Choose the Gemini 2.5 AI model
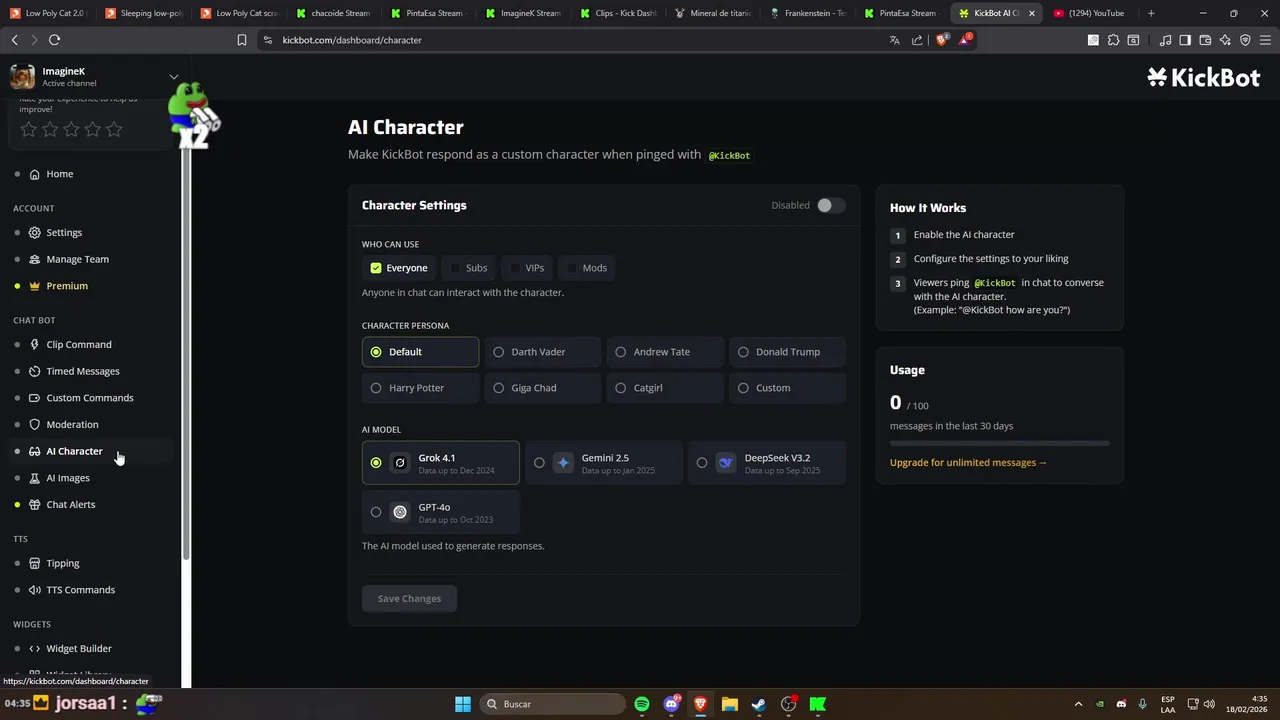The image size is (1280, 720). pyautogui.click(x=603, y=463)
